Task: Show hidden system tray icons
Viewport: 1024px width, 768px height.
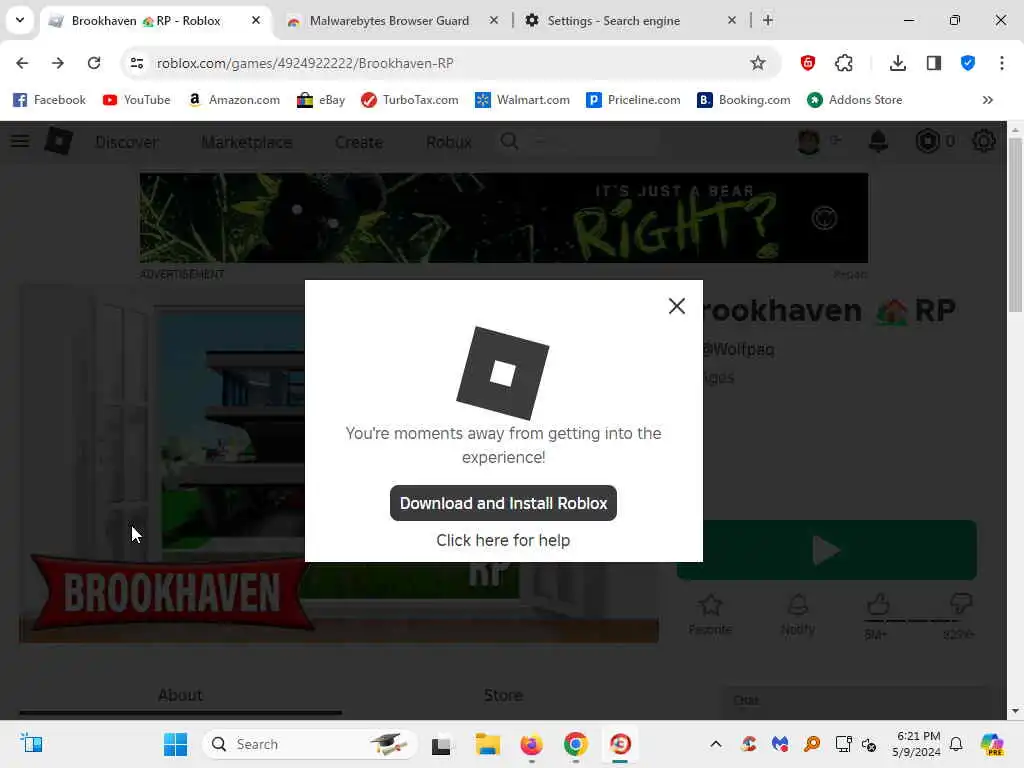Action: pyautogui.click(x=716, y=744)
